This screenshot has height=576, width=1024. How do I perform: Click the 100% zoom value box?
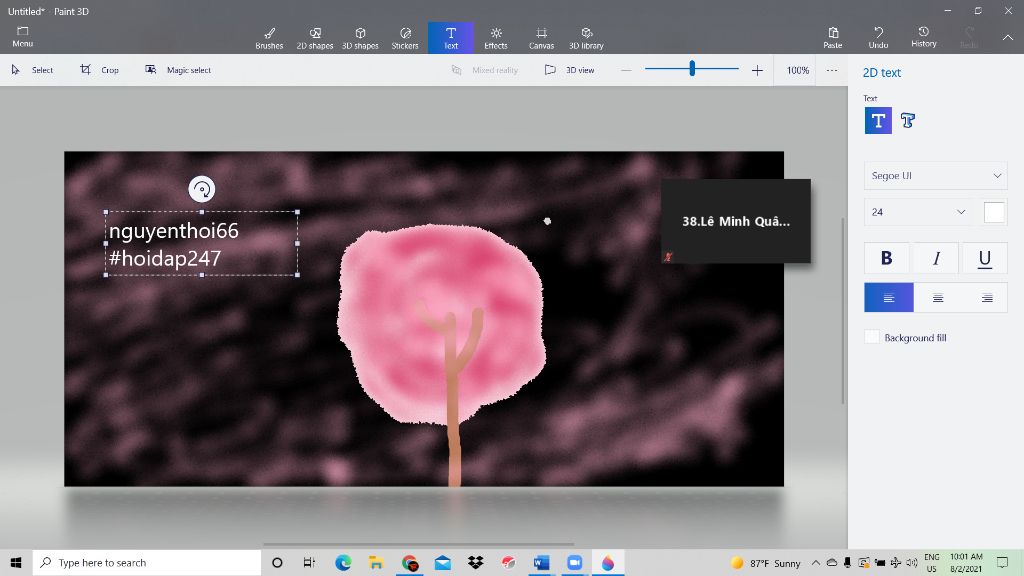(x=797, y=70)
